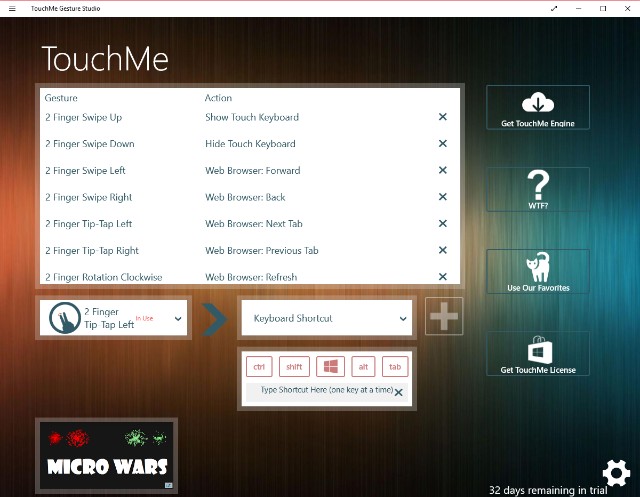Open the gesture selection dropdown

[x=113, y=318]
